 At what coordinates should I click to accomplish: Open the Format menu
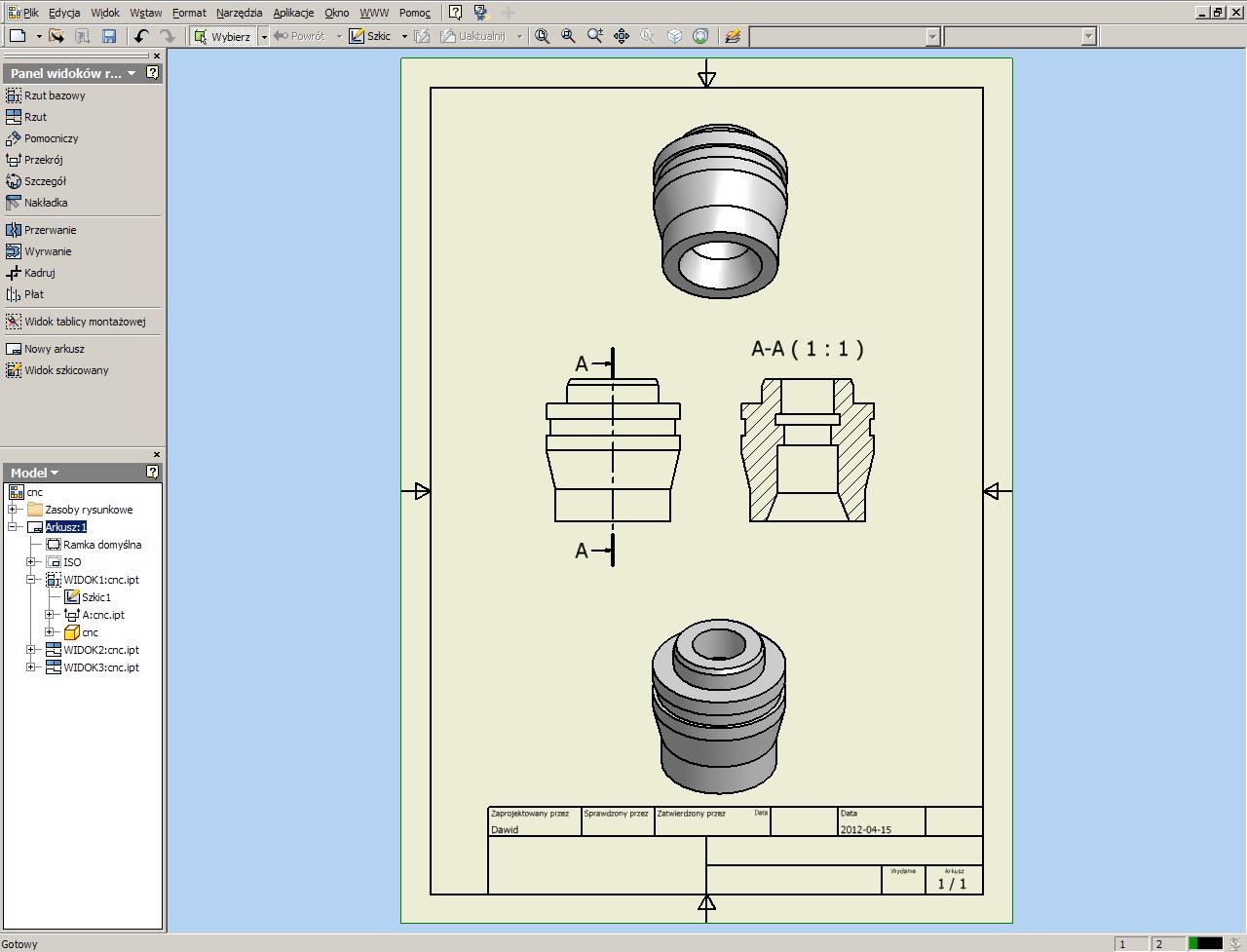[189, 13]
